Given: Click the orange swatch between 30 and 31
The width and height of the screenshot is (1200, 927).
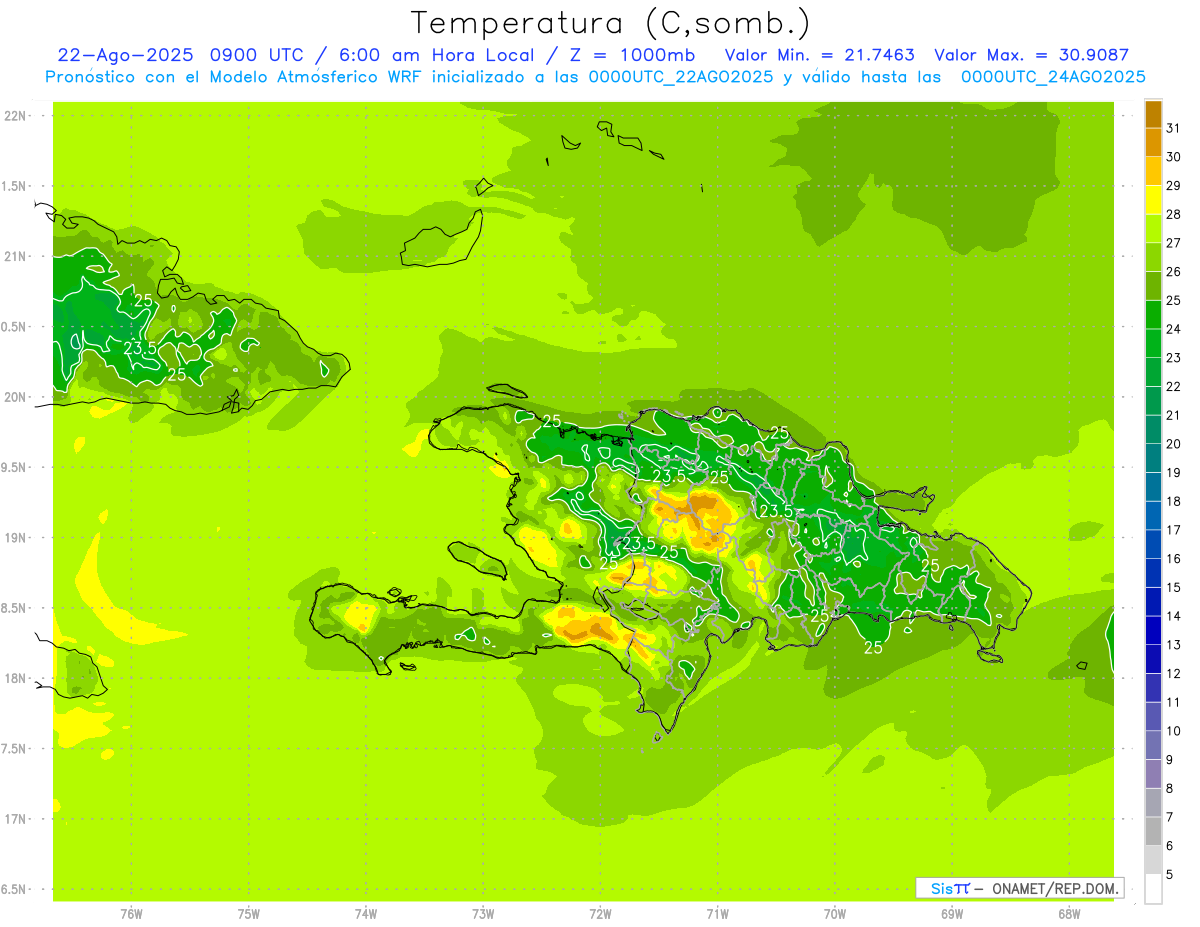Looking at the screenshot, I should tap(1153, 143).
